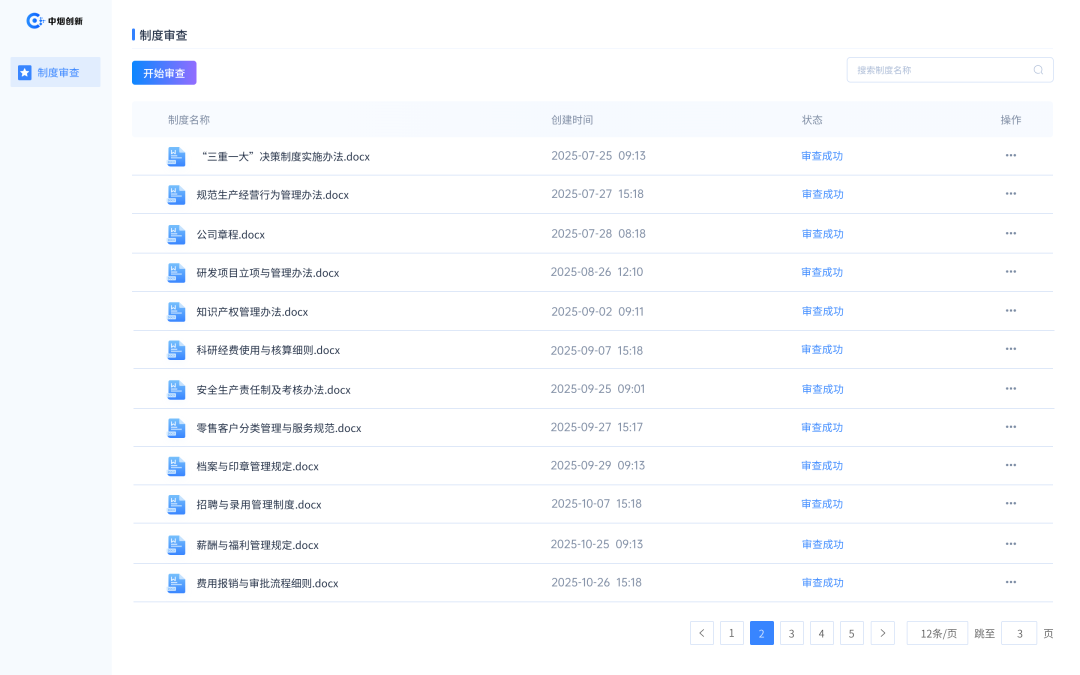Open the more-actions menu for 档案与印章管理规定.docx
The width and height of the screenshot is (1080, 675).
pyautogui.click(x=1010, y=466)
